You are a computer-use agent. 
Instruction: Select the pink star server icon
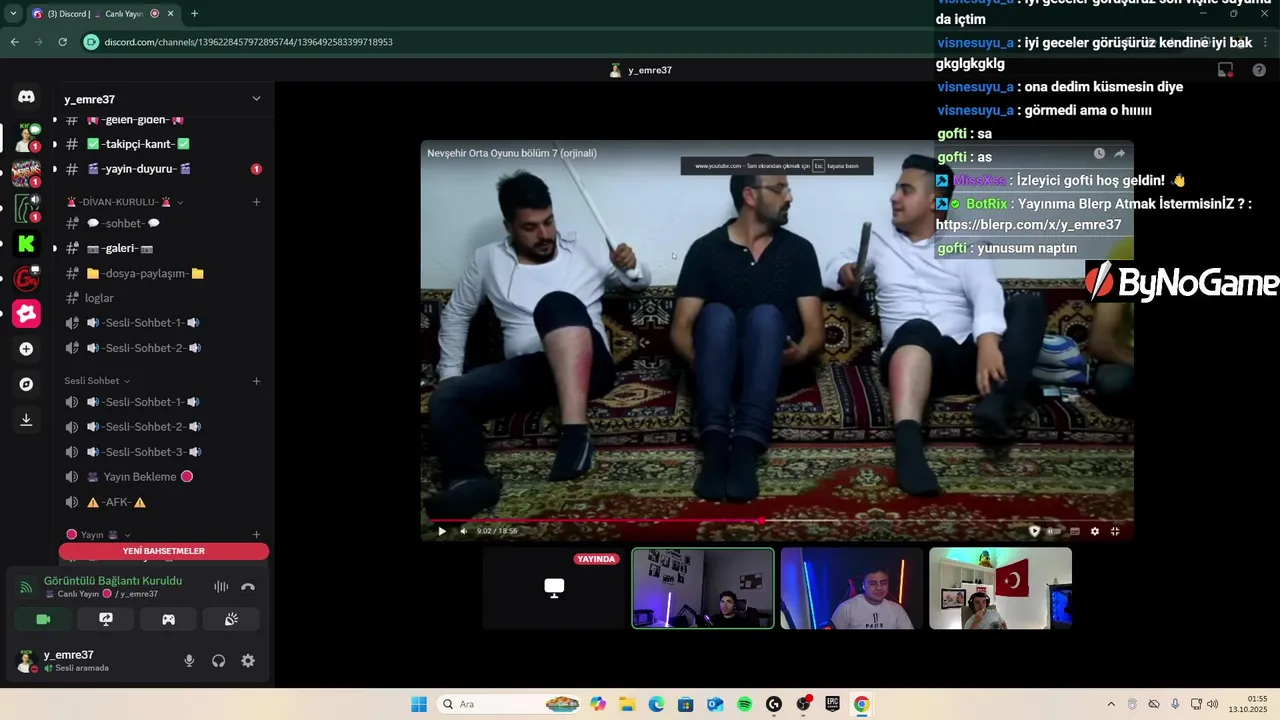coord(26,313)
